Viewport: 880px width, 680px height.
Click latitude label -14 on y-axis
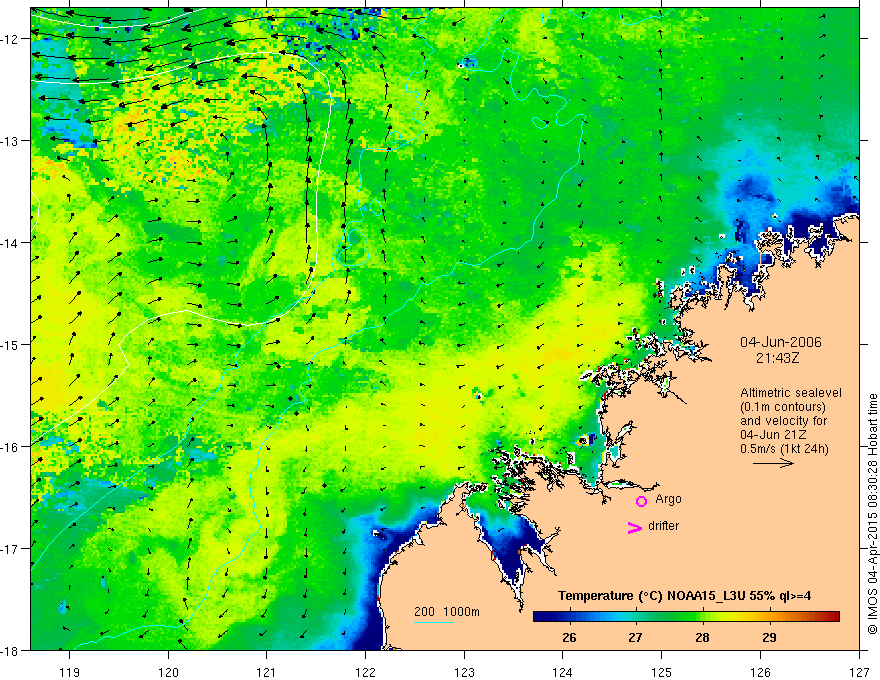(x=10, y=243)
